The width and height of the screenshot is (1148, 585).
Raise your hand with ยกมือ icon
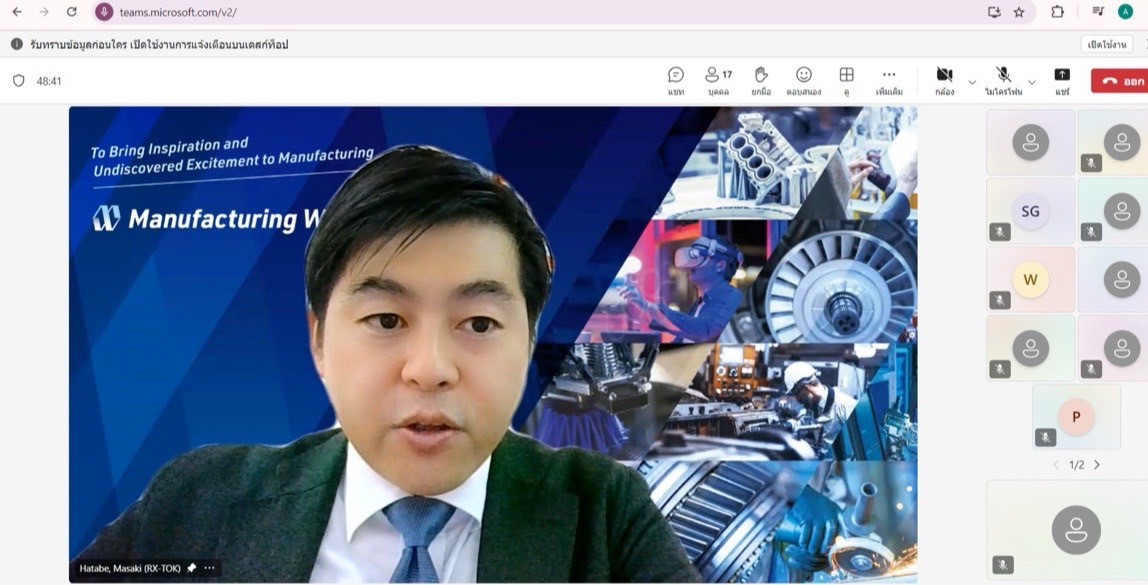pos(761,81)
